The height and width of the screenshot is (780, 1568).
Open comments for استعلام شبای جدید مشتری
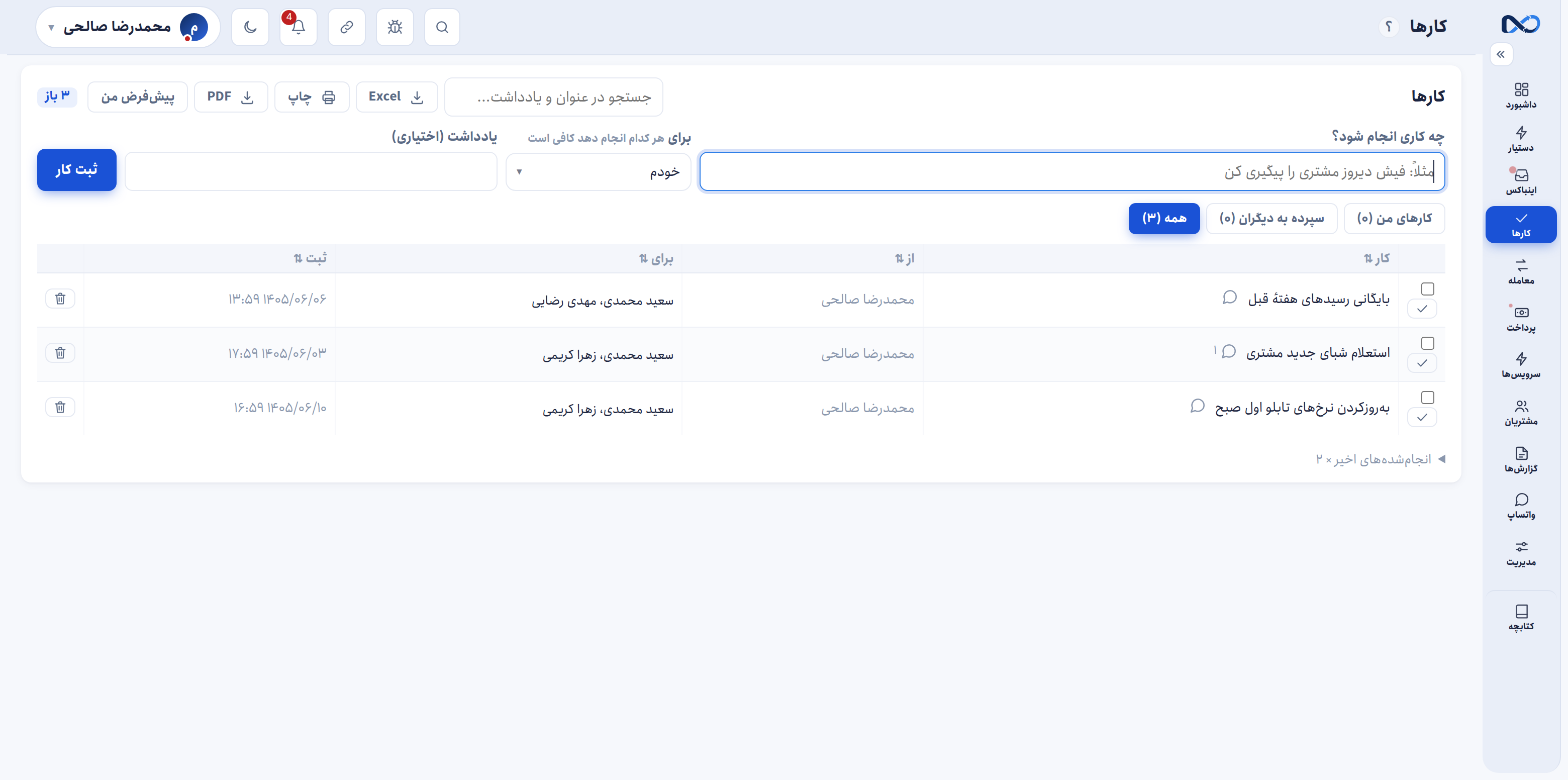point(1228,351)
